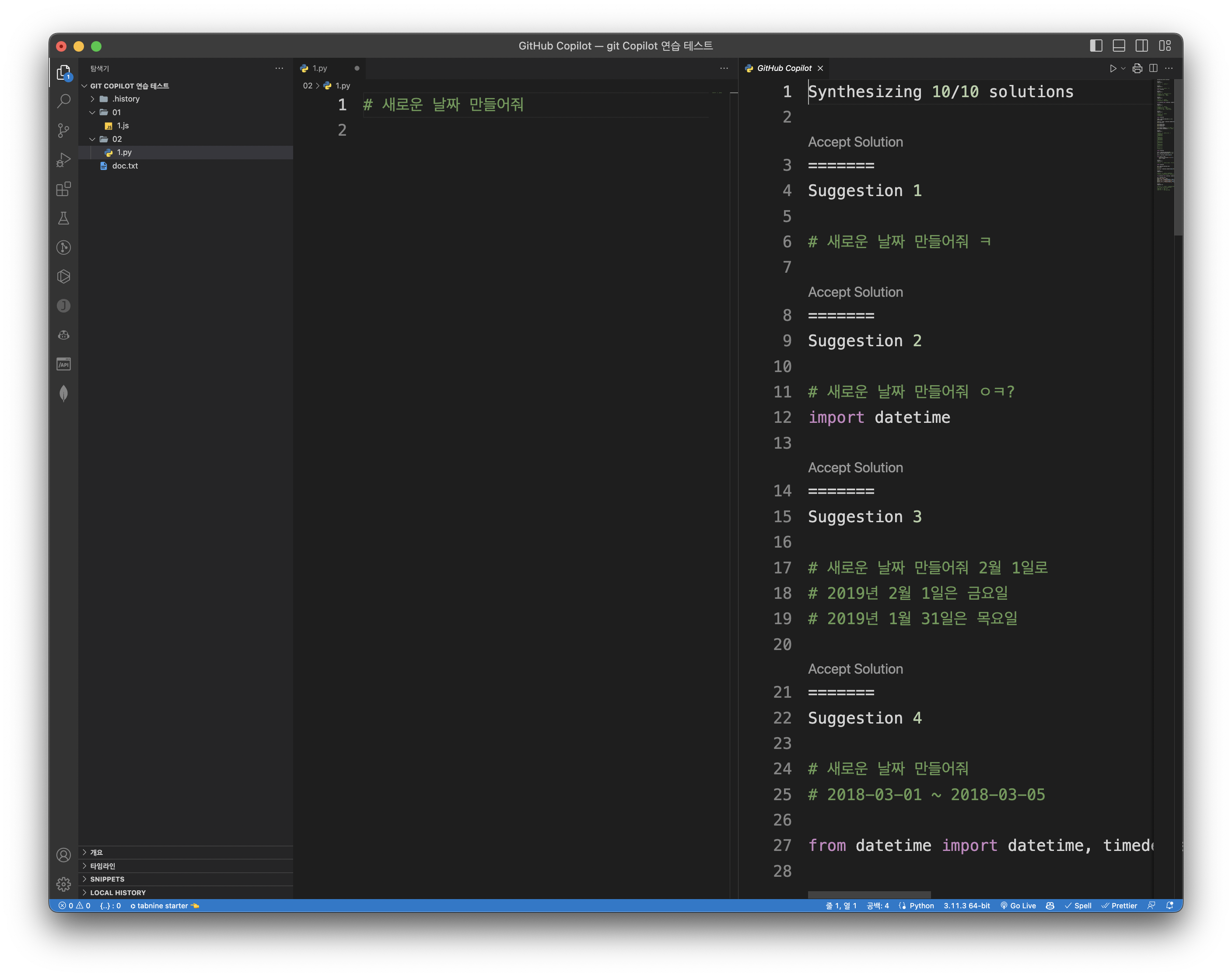Select interpreter 3.11.3 64-bit
The height and width of the screenshot is (977, 1232).
coord(966,906)
